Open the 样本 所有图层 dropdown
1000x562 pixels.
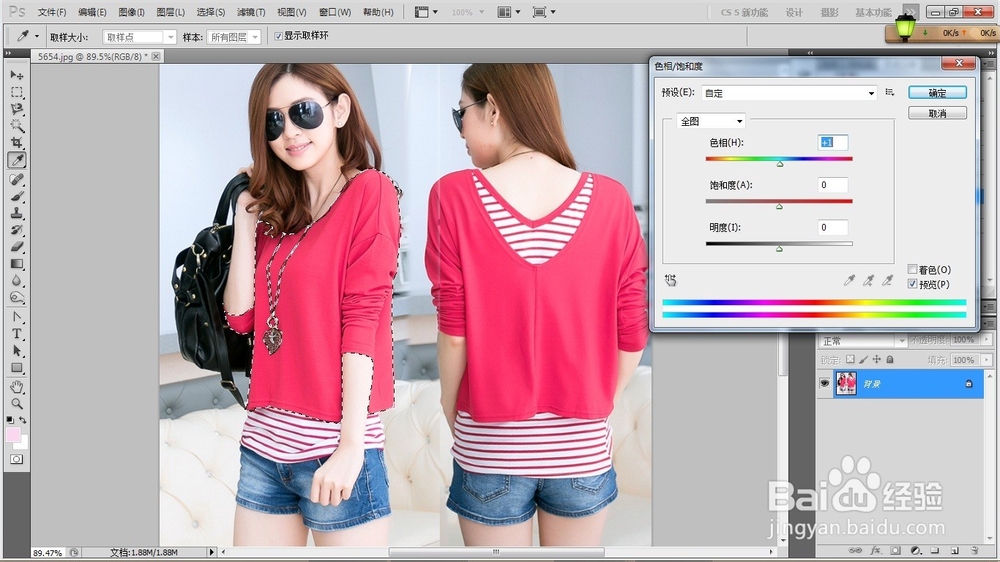coord(234,37)
